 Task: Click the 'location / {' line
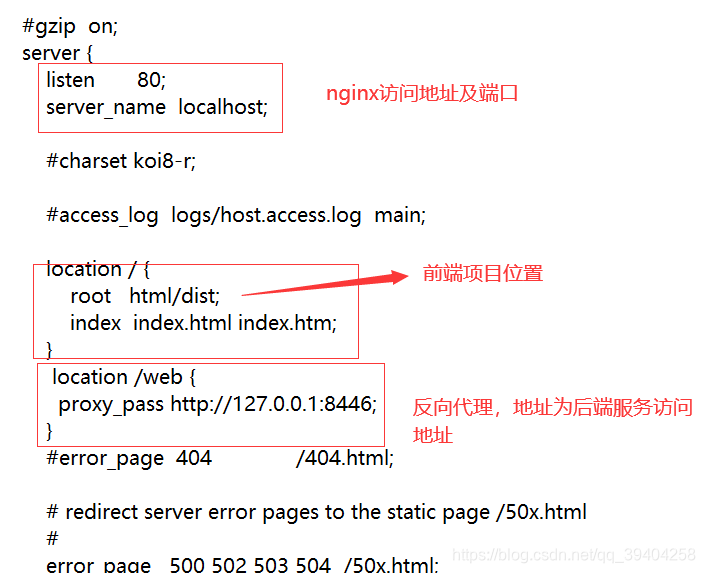(x=98, y=269)
